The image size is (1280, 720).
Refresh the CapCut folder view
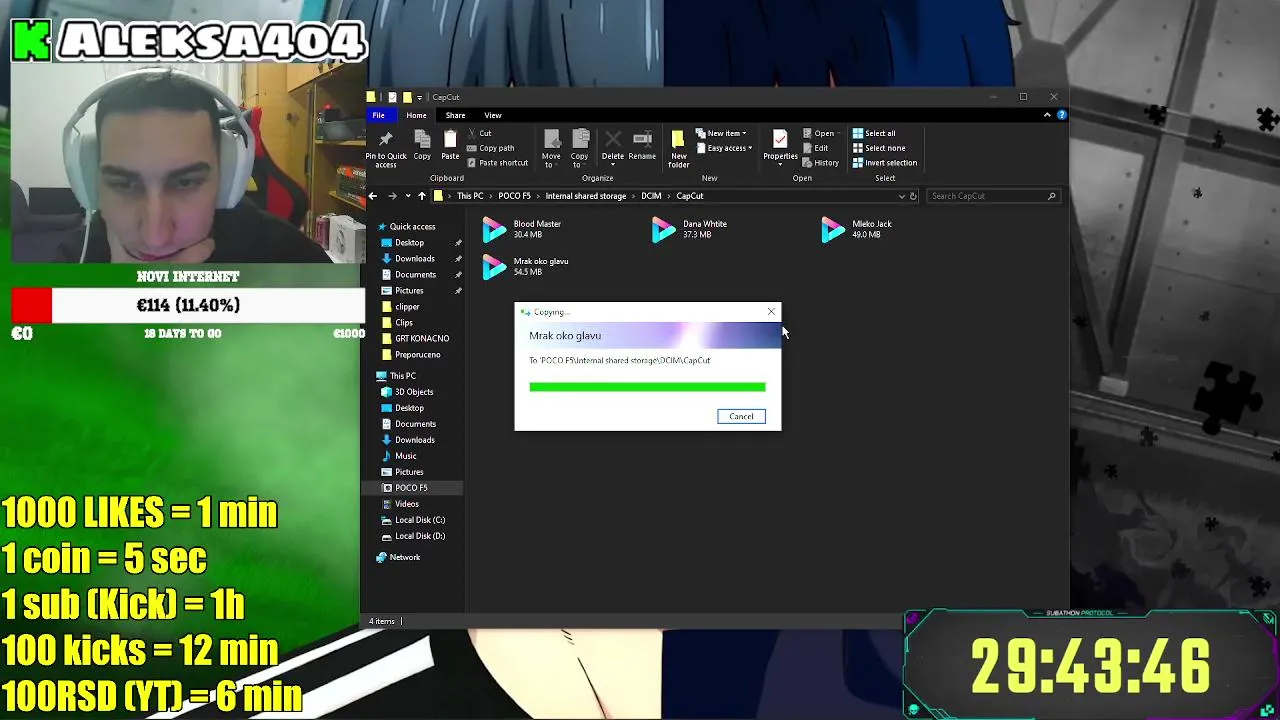pos(913,196)
